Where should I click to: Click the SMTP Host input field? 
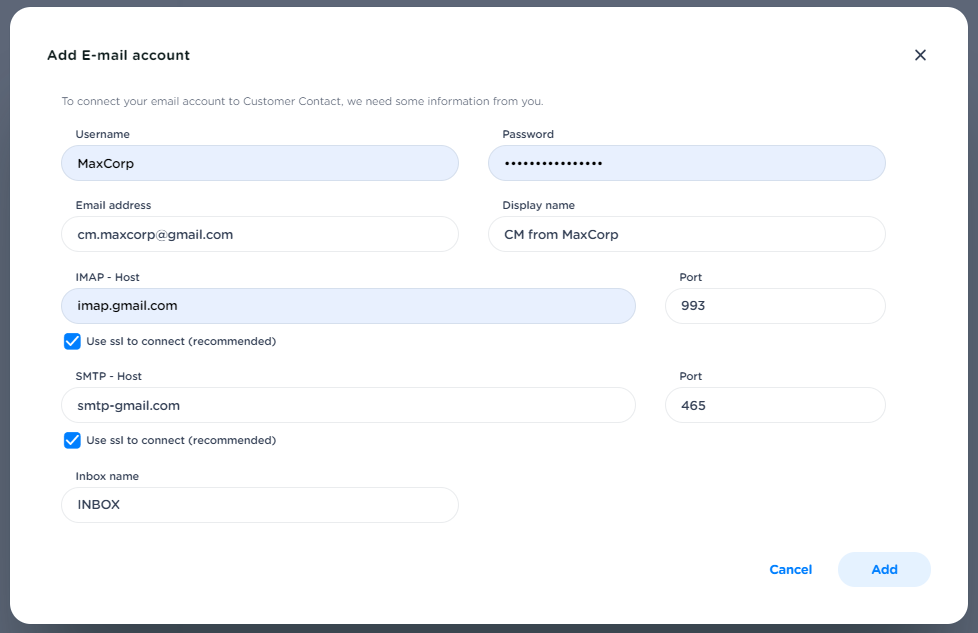(348, 405)
